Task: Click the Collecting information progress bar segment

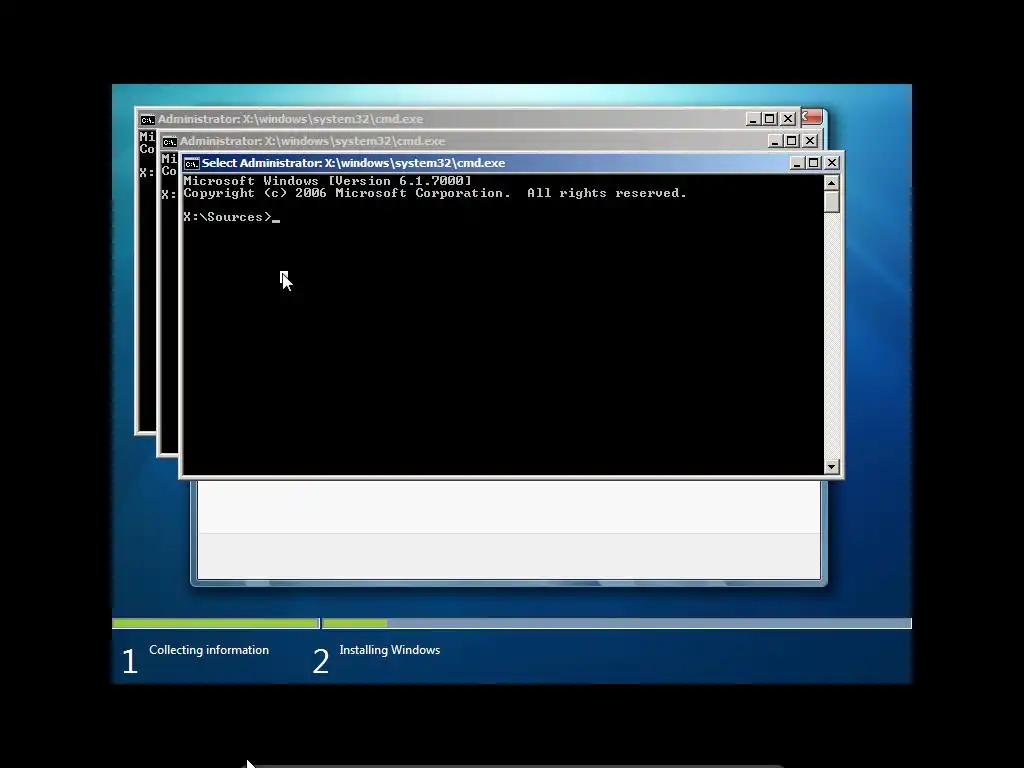Action: click(x=216, y=624)
